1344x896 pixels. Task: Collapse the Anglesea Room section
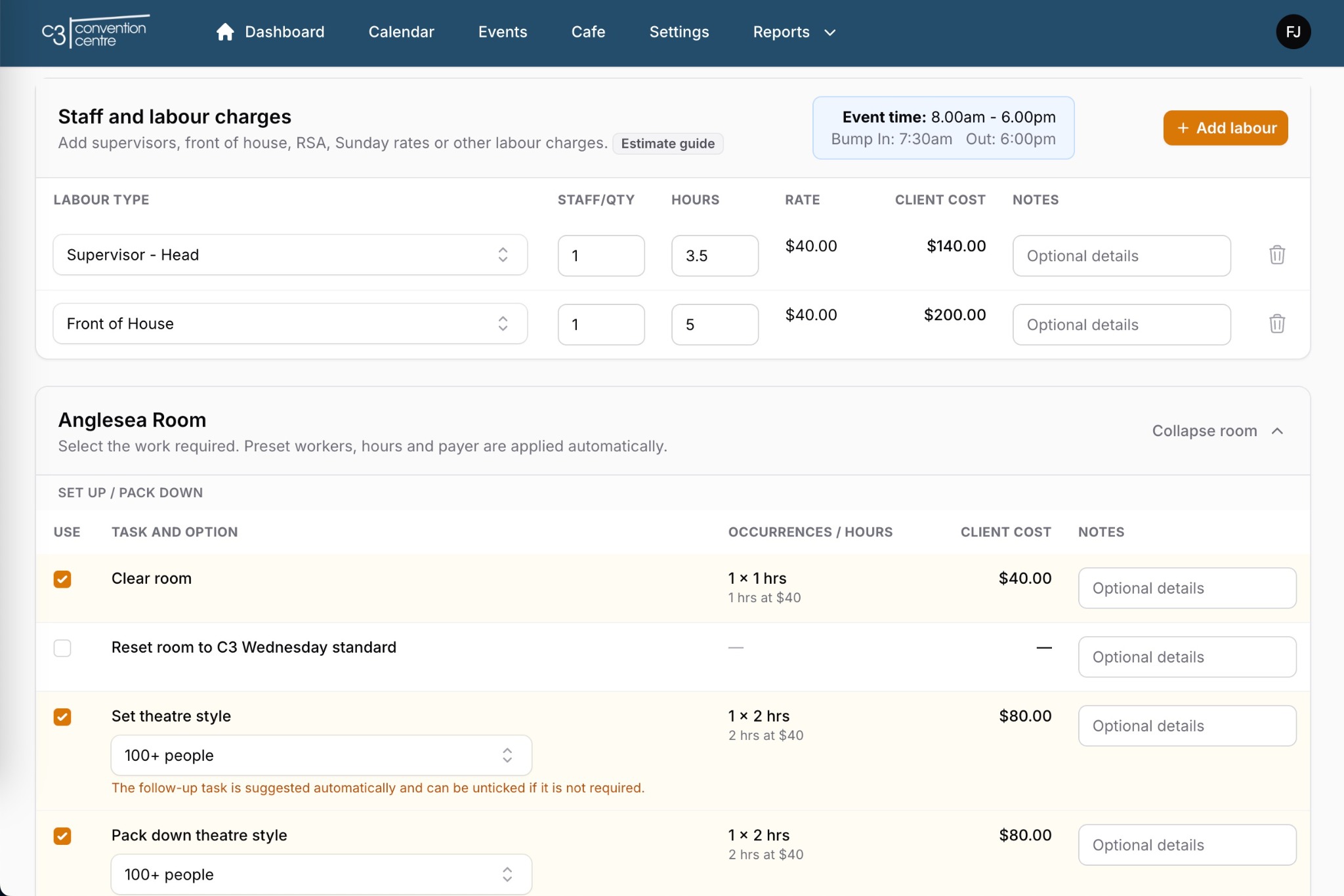click(x=1217, y=431)
